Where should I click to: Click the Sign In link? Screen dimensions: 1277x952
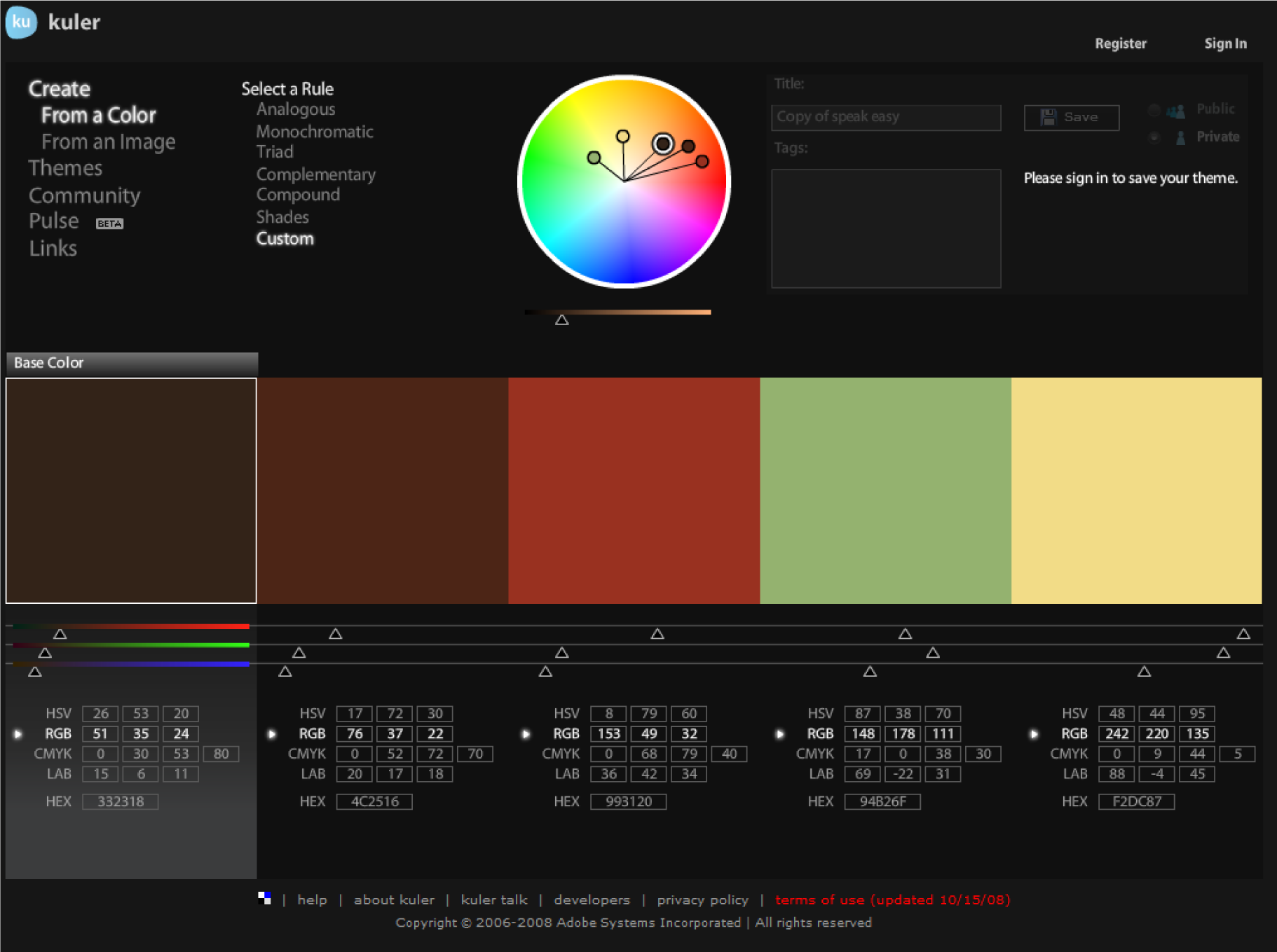tap(1225, 43)
